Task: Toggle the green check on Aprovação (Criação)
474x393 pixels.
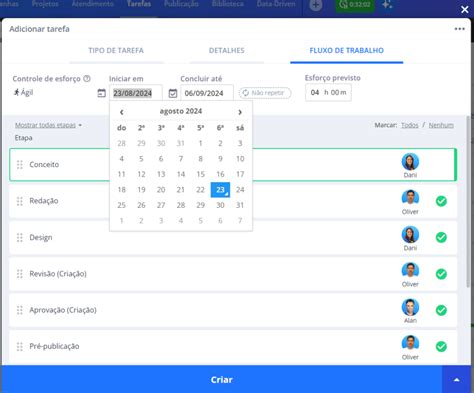Action: pyautogui.click(x=441, y=310)
